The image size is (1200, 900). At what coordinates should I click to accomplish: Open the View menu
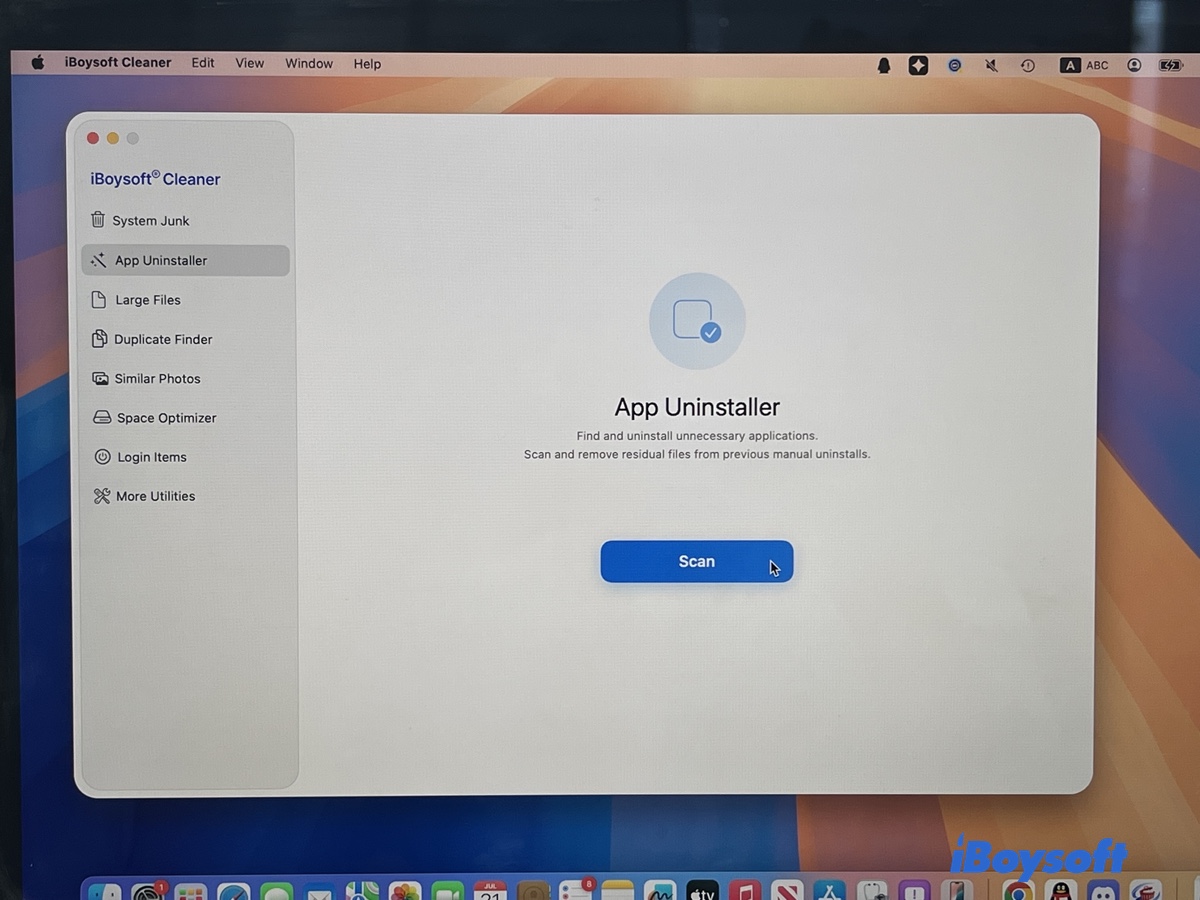250,63
